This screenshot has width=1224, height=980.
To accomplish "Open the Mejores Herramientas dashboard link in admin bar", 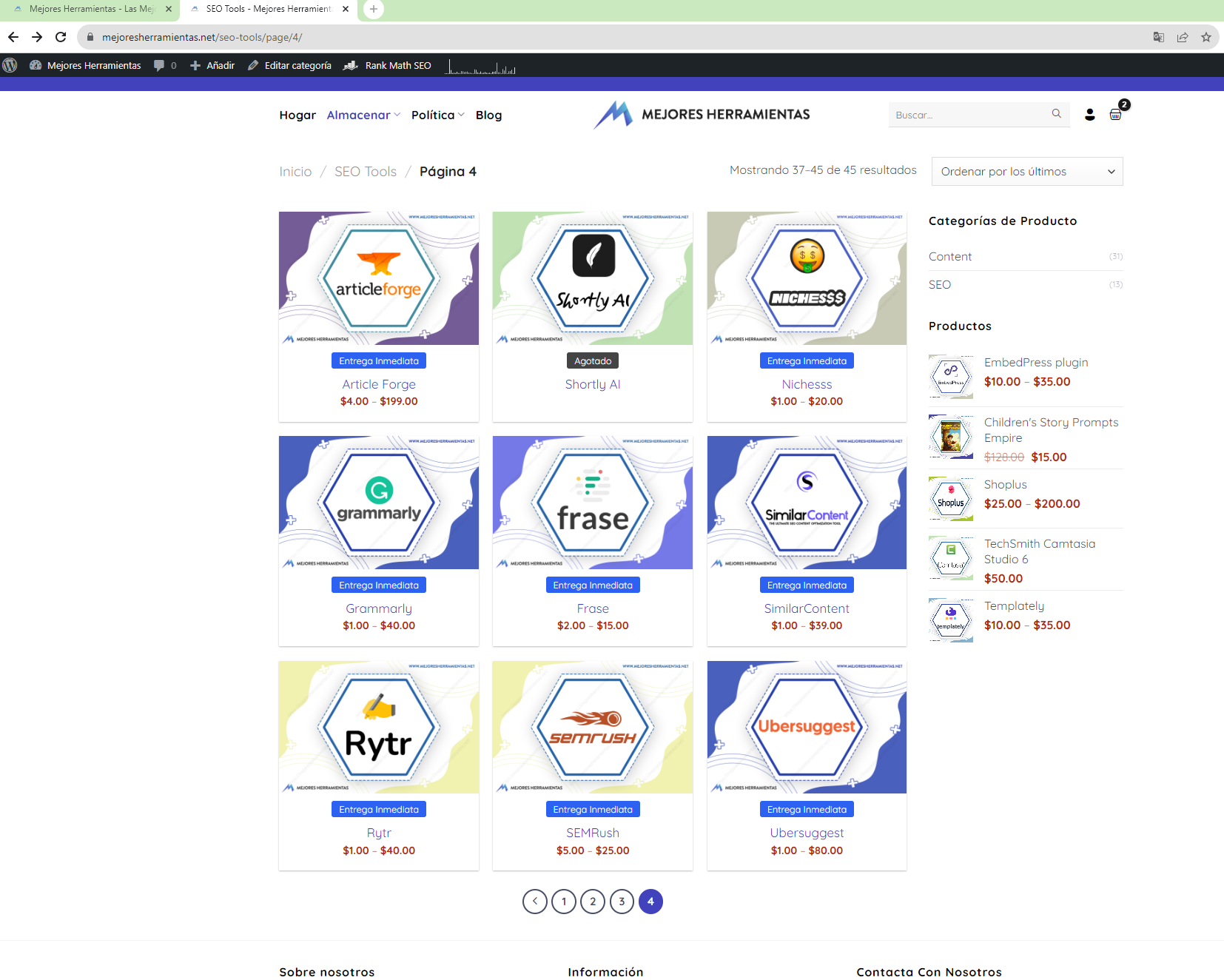I will [x=85, y=65].
